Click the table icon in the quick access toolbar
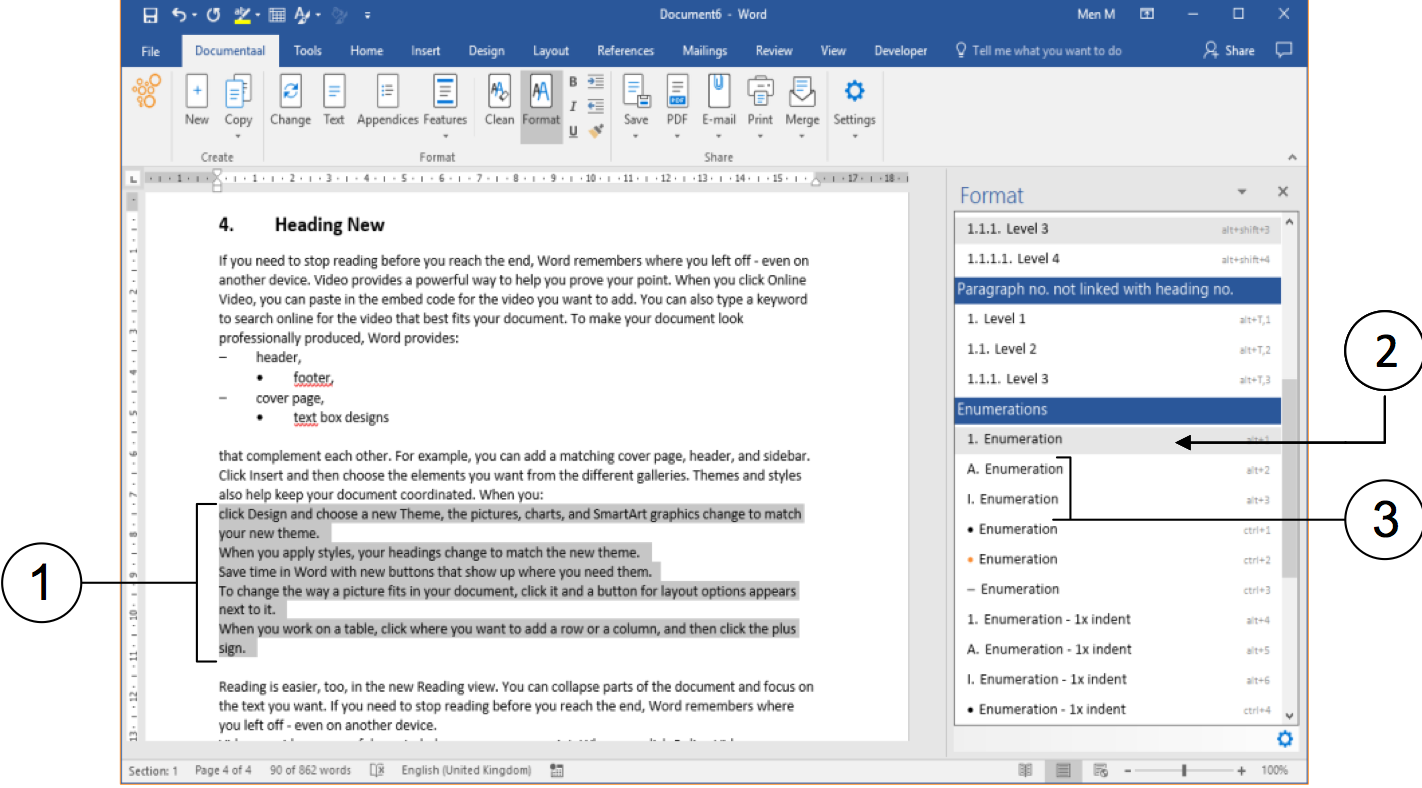This screenshot has height=788, width=1422. [277, 15]
